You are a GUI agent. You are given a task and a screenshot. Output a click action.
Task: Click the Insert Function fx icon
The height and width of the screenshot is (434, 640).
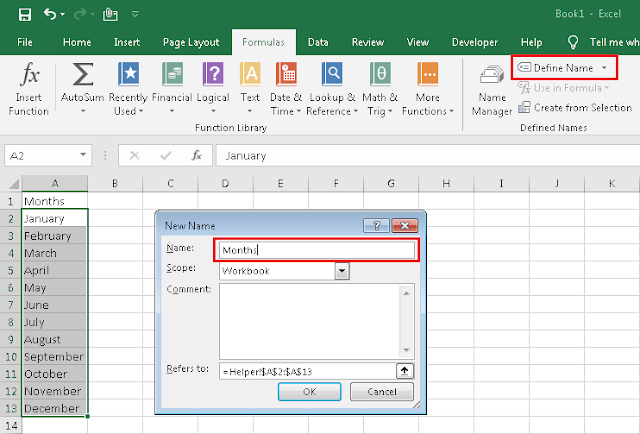coord(30,75)
